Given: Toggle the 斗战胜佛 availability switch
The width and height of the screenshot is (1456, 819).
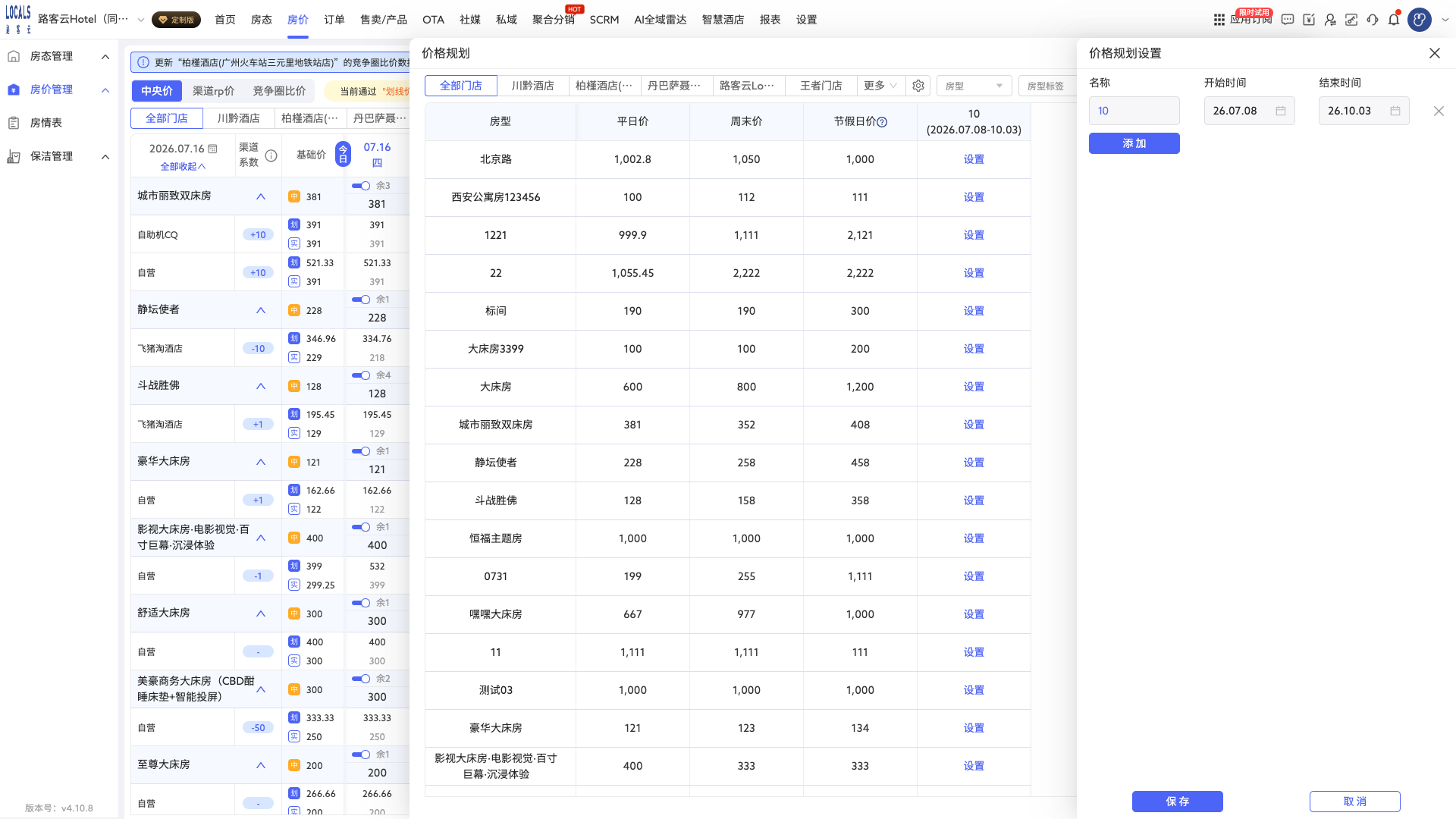Looking at the screenshot, I should pyautogui.click(x=361, y=375).
